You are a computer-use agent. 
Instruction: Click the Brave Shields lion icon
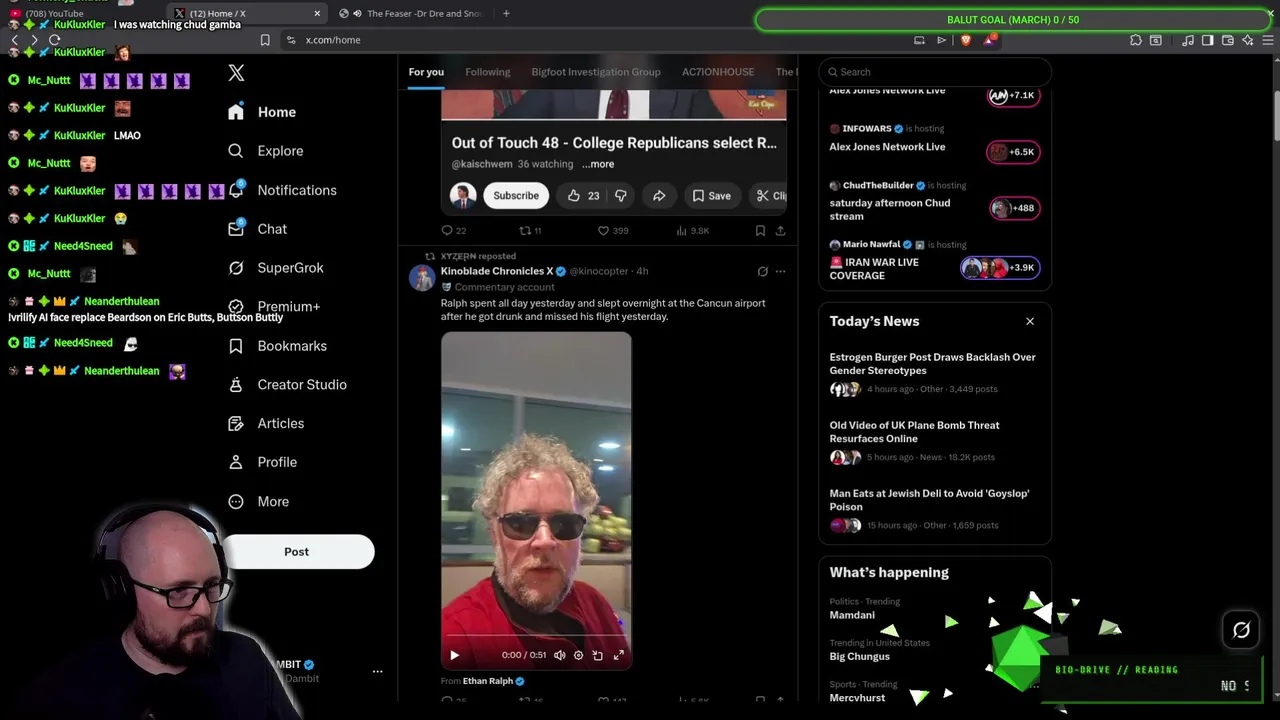966,40
